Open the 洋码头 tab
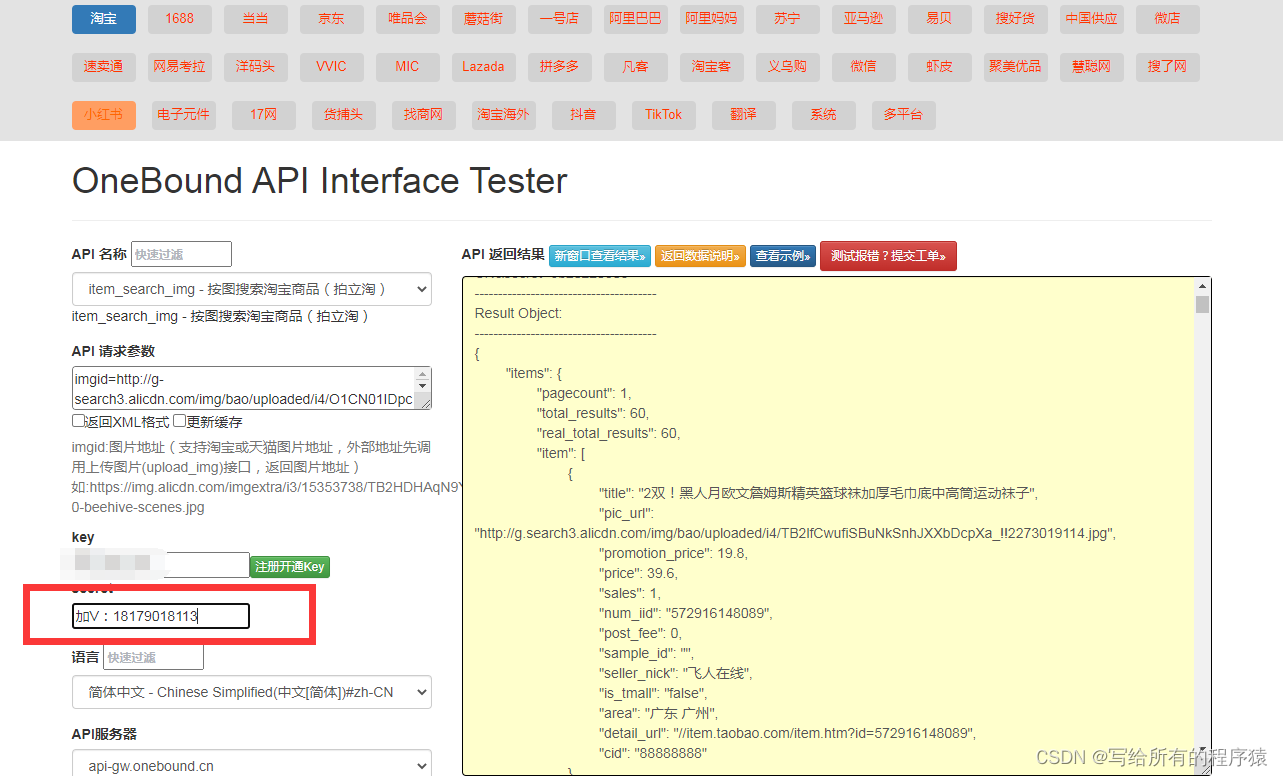Image resolution: width=1283 pixels, height=776 pixels. (256, 67)
